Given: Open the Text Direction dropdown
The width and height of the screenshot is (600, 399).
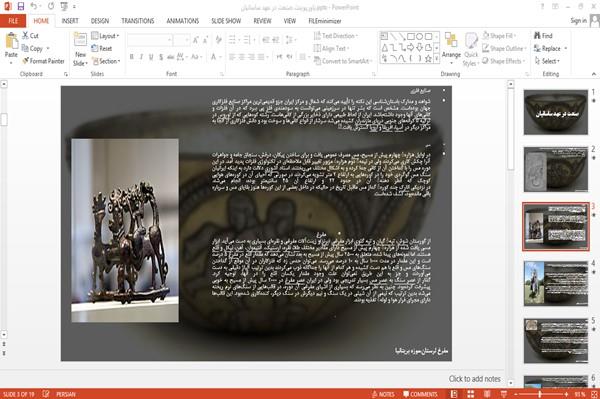Looking at the screenshot, I should (x=336, y=36).
